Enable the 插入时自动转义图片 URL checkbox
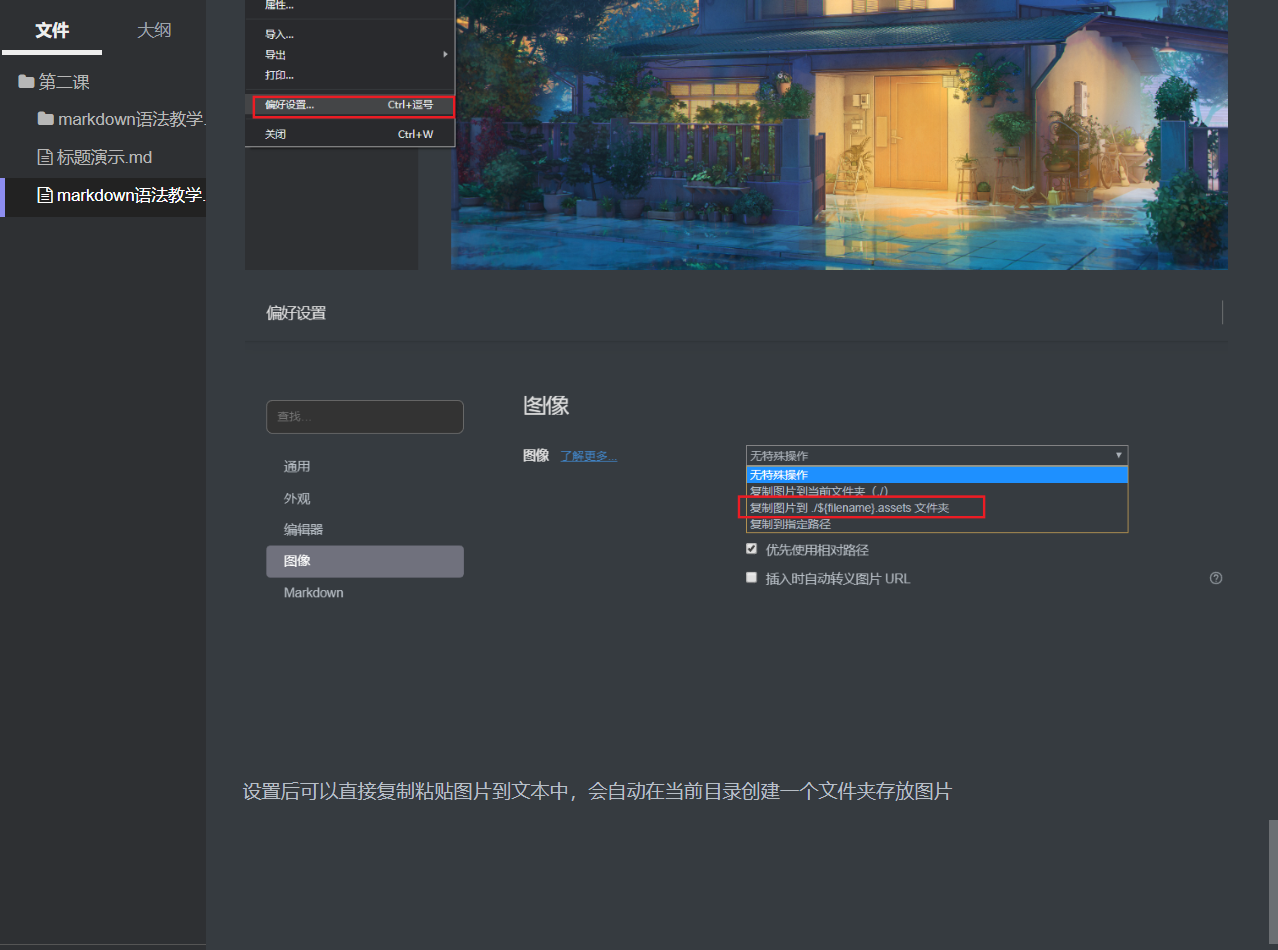Image resolution: width=1278 pixels, height=950 pixels. click(752, 578)
